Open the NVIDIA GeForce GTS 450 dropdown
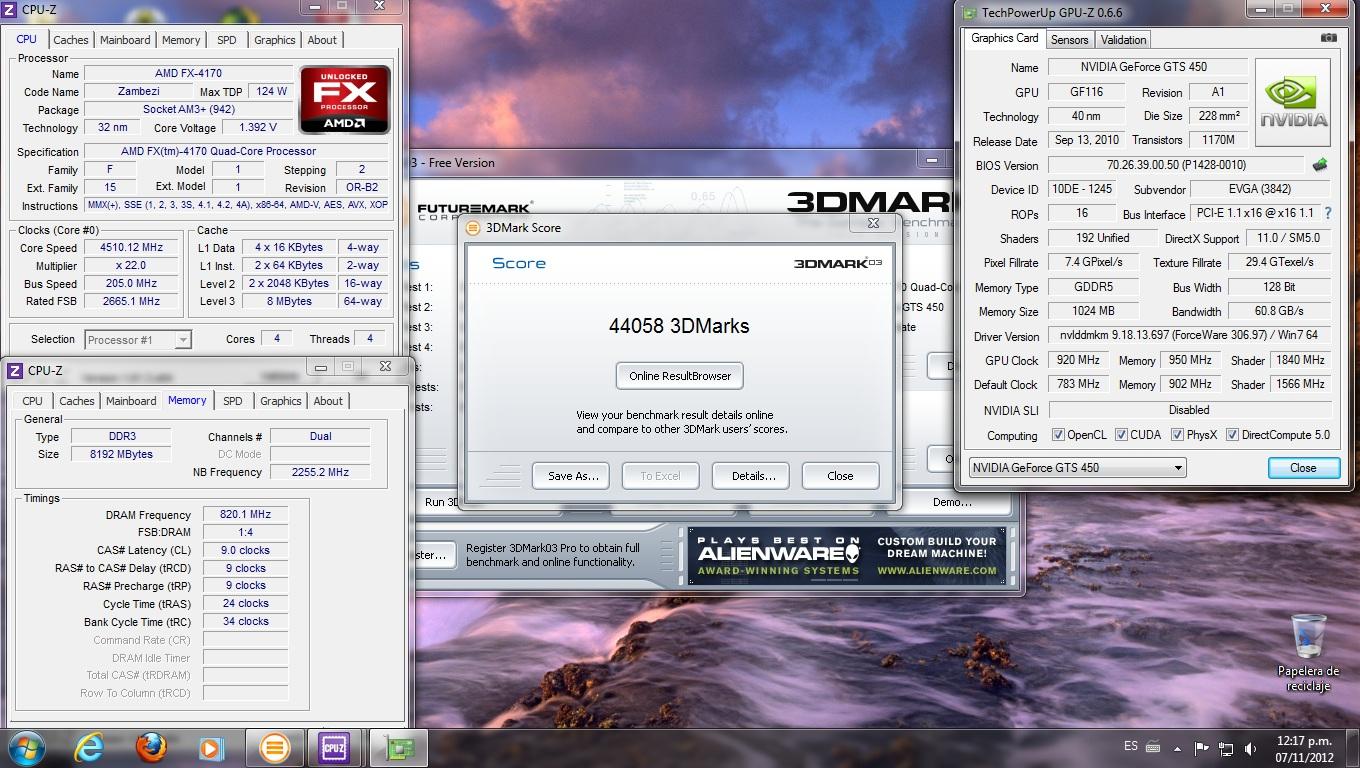Viewport: 1360px width, 768px height. point(1077,467)
